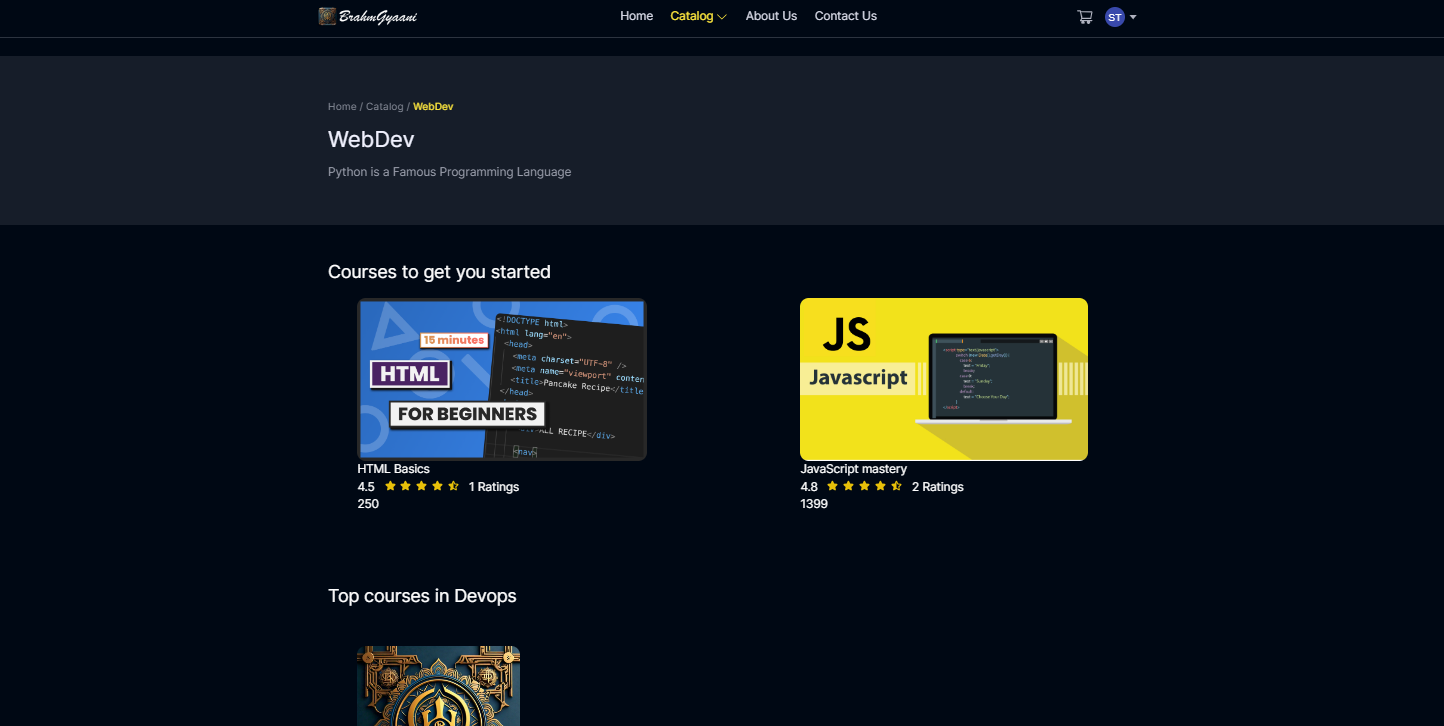1444x726 pixels.
Task: Expand the profile dropdown caret
Action: pyautogui.click(x=1133, y=17)
